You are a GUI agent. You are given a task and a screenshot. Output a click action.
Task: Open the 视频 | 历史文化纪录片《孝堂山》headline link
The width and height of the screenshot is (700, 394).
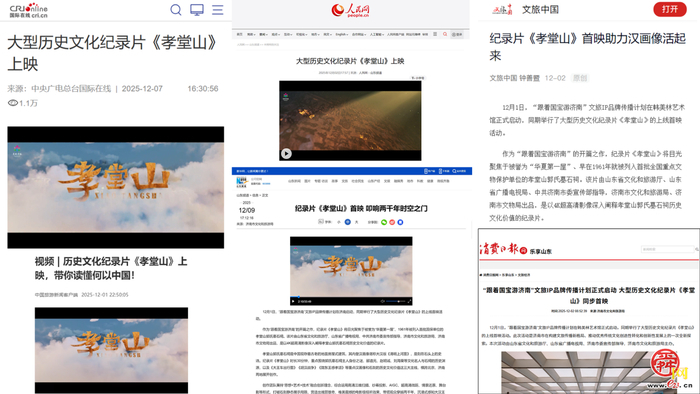(x=111, y=268)
